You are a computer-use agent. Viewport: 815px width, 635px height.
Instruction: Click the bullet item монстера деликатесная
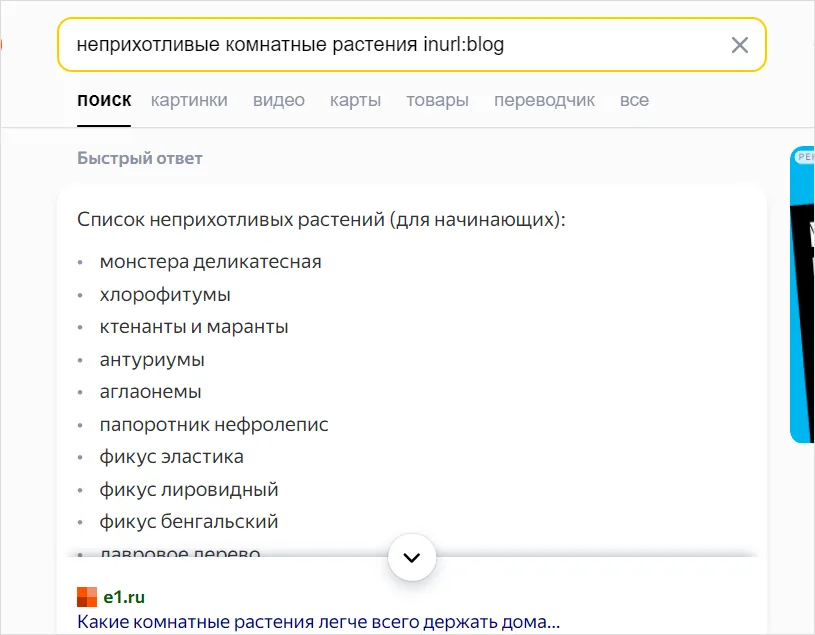[x=210, y=261]
